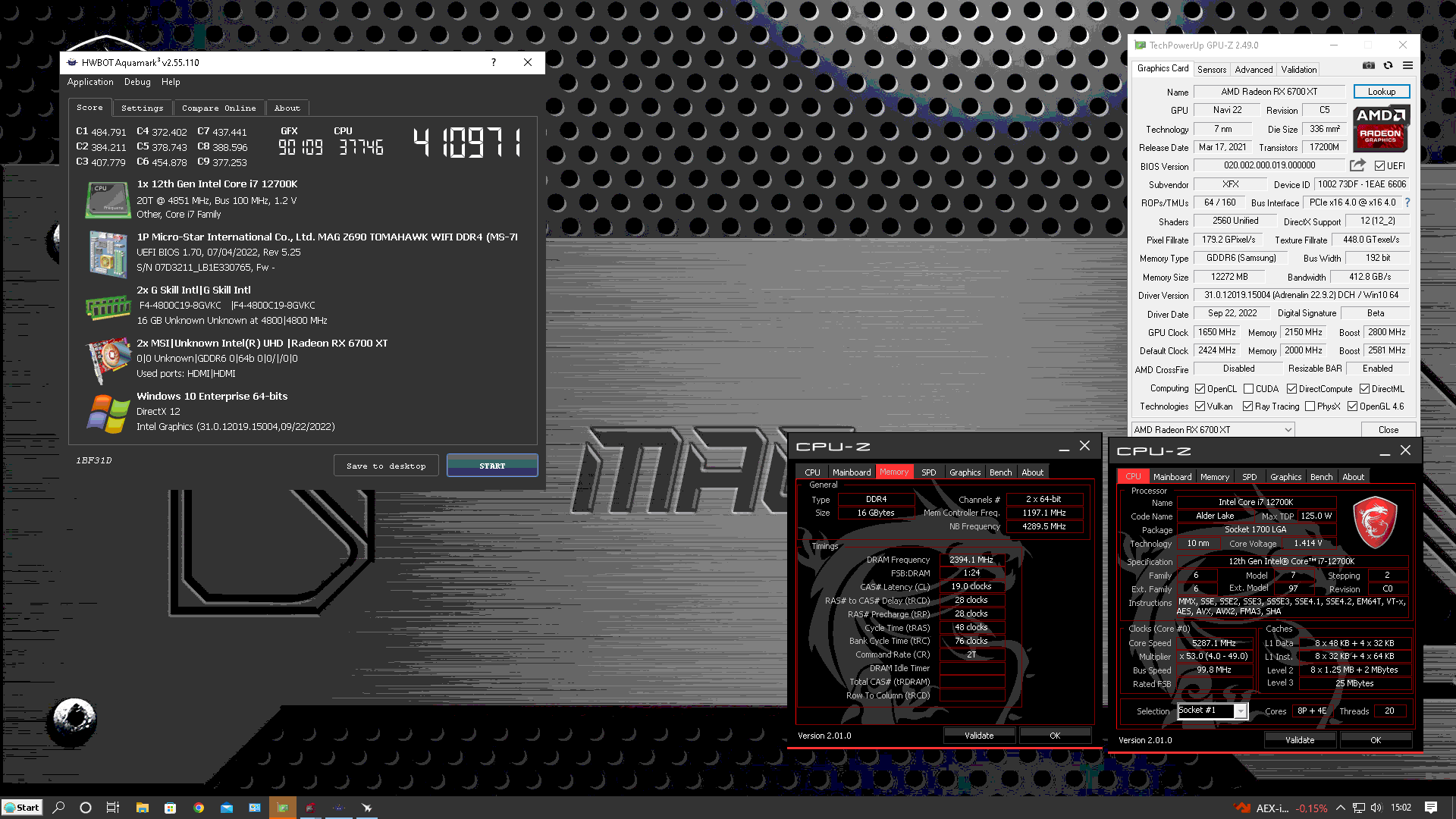The image size is (1456, 819).
Task: Toggle the DirectCompute checkbox
Action: [x=1291, y=389]
